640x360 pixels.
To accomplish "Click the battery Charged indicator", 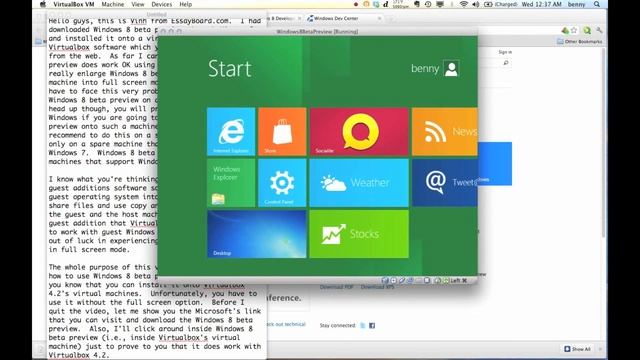I will pyautogui.click(x=501, y=4).
